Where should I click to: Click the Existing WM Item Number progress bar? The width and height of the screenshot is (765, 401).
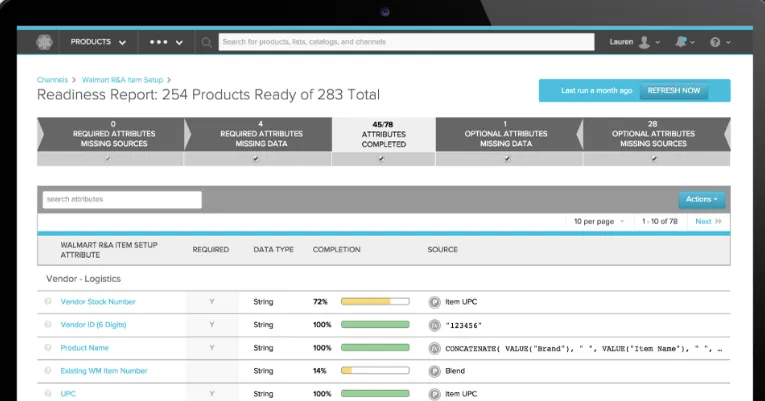(x=375, y=371)
